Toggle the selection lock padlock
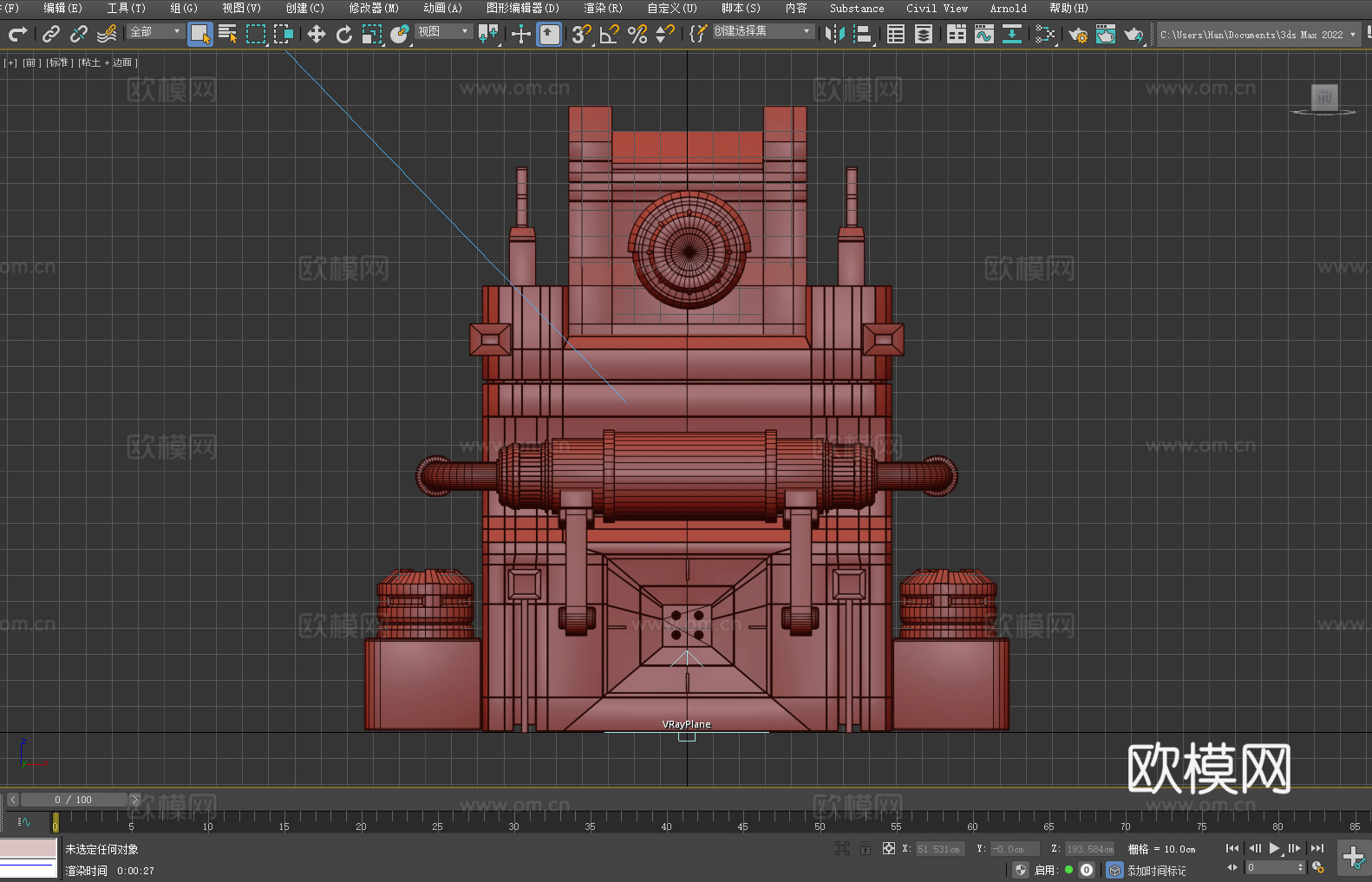This screenshot has width=1372, height=882. coord(866,848)
